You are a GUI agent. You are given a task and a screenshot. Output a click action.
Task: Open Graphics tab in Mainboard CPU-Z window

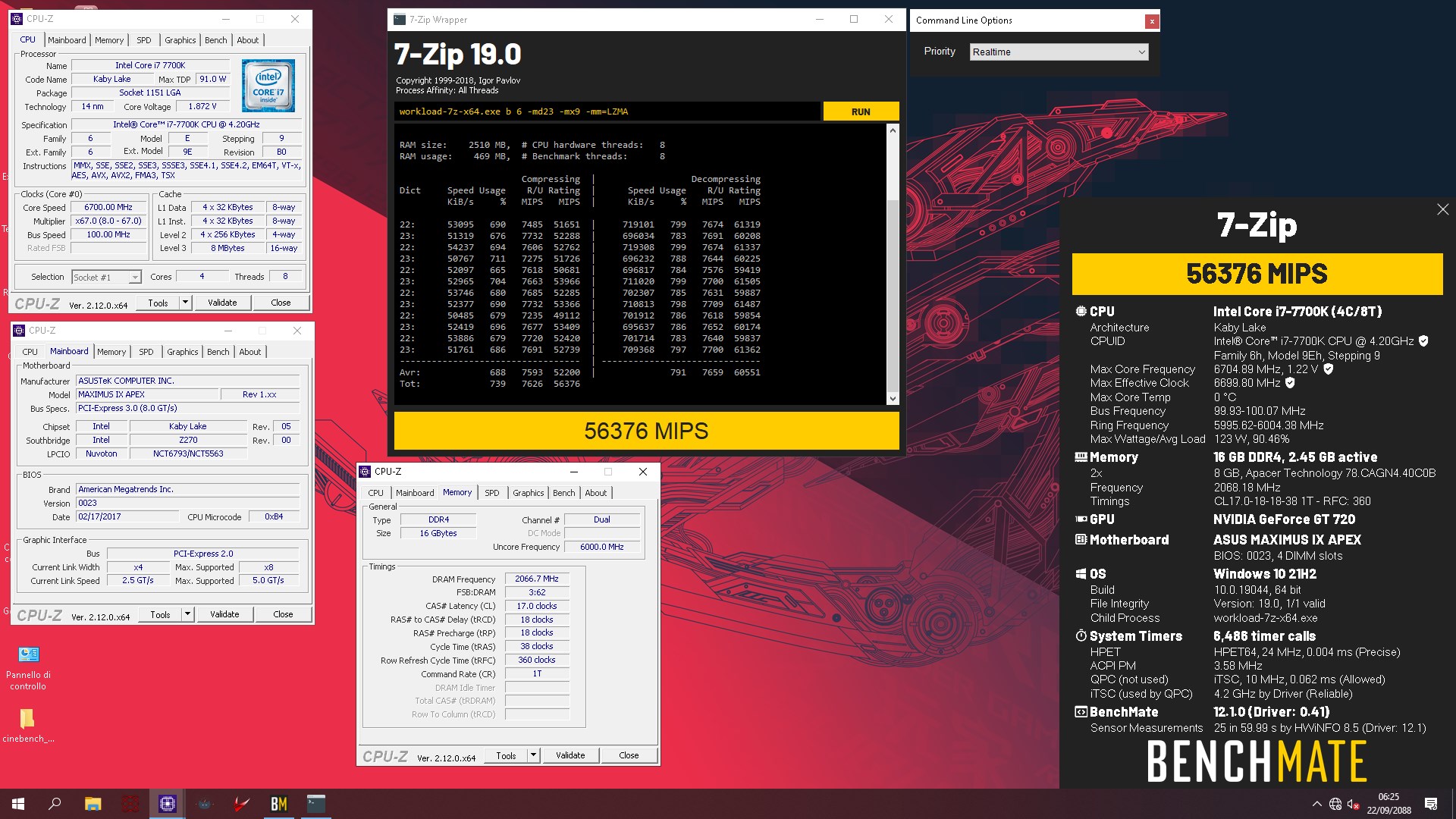point(183,352)
